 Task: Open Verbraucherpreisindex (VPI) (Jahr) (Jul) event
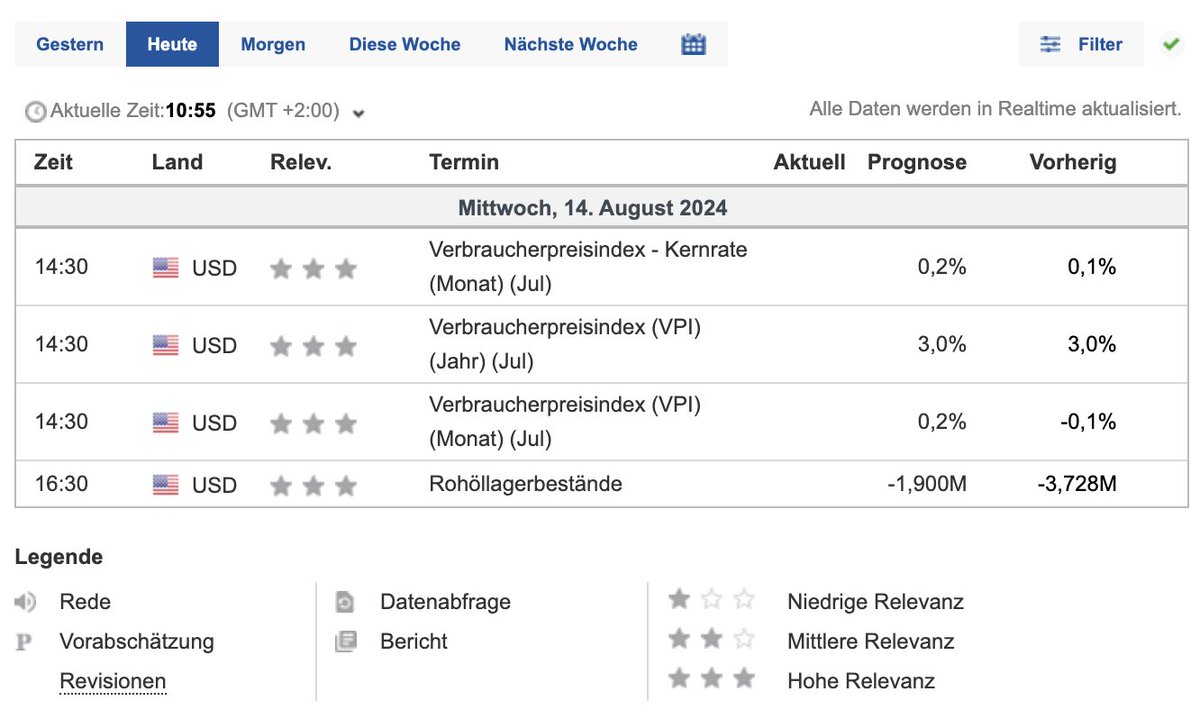point(565,345)
